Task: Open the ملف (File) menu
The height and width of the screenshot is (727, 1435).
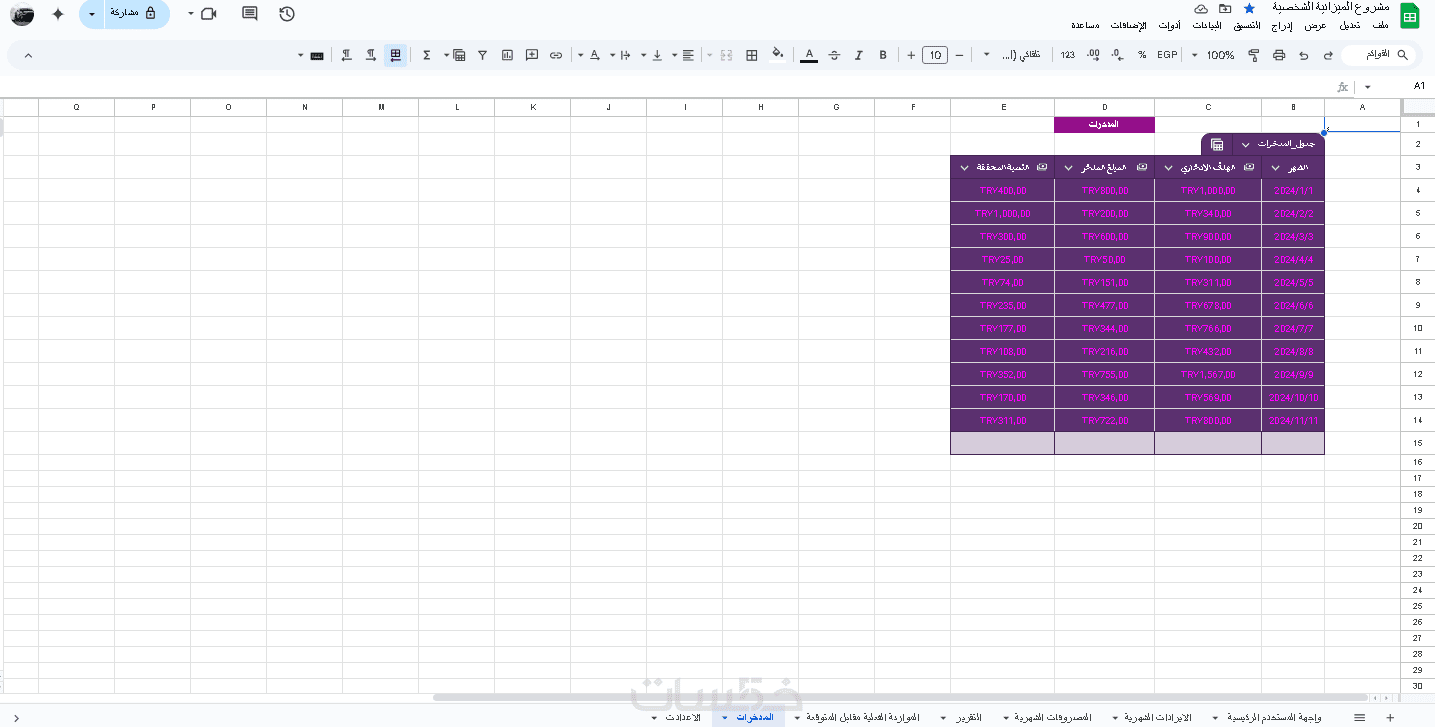Action: click(x=1380, y=24)
